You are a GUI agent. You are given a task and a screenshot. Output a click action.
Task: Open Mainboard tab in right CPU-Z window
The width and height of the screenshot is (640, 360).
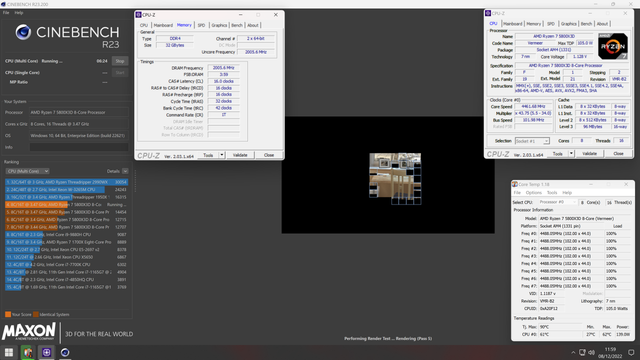pyautogui.click(x=513, y=24)
